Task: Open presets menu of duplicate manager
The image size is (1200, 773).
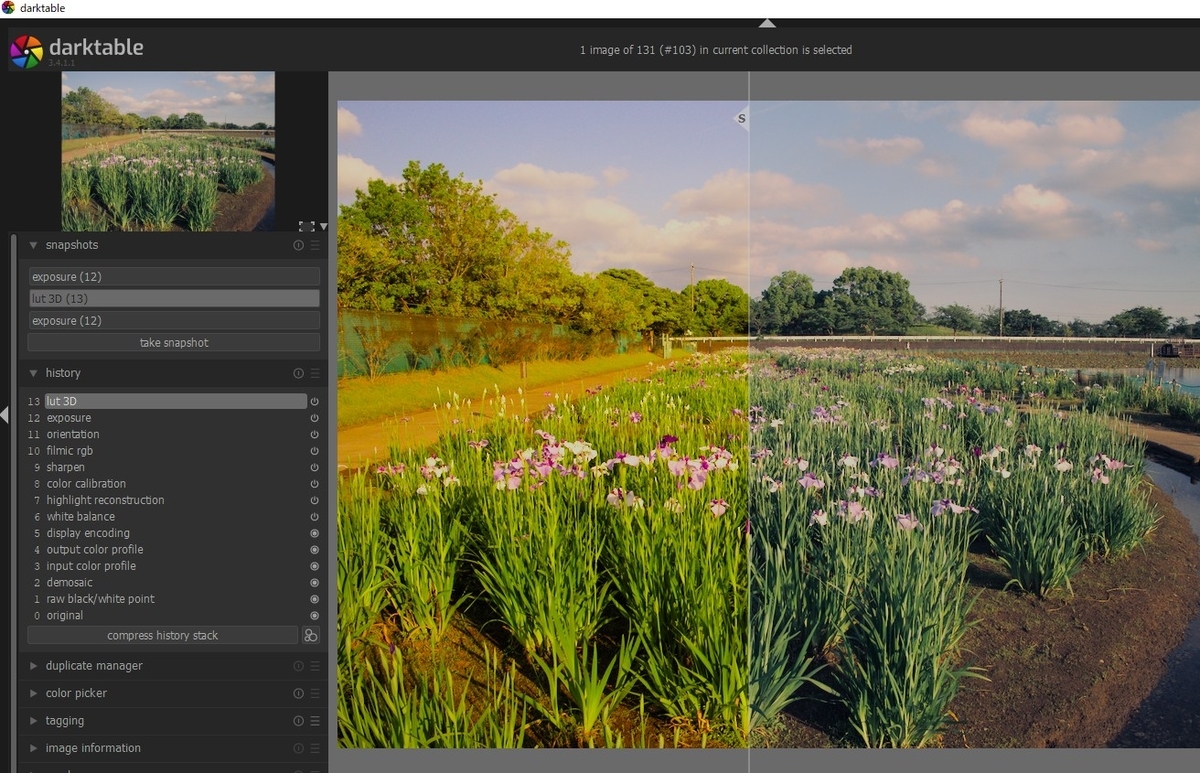Action: [315, 666]
